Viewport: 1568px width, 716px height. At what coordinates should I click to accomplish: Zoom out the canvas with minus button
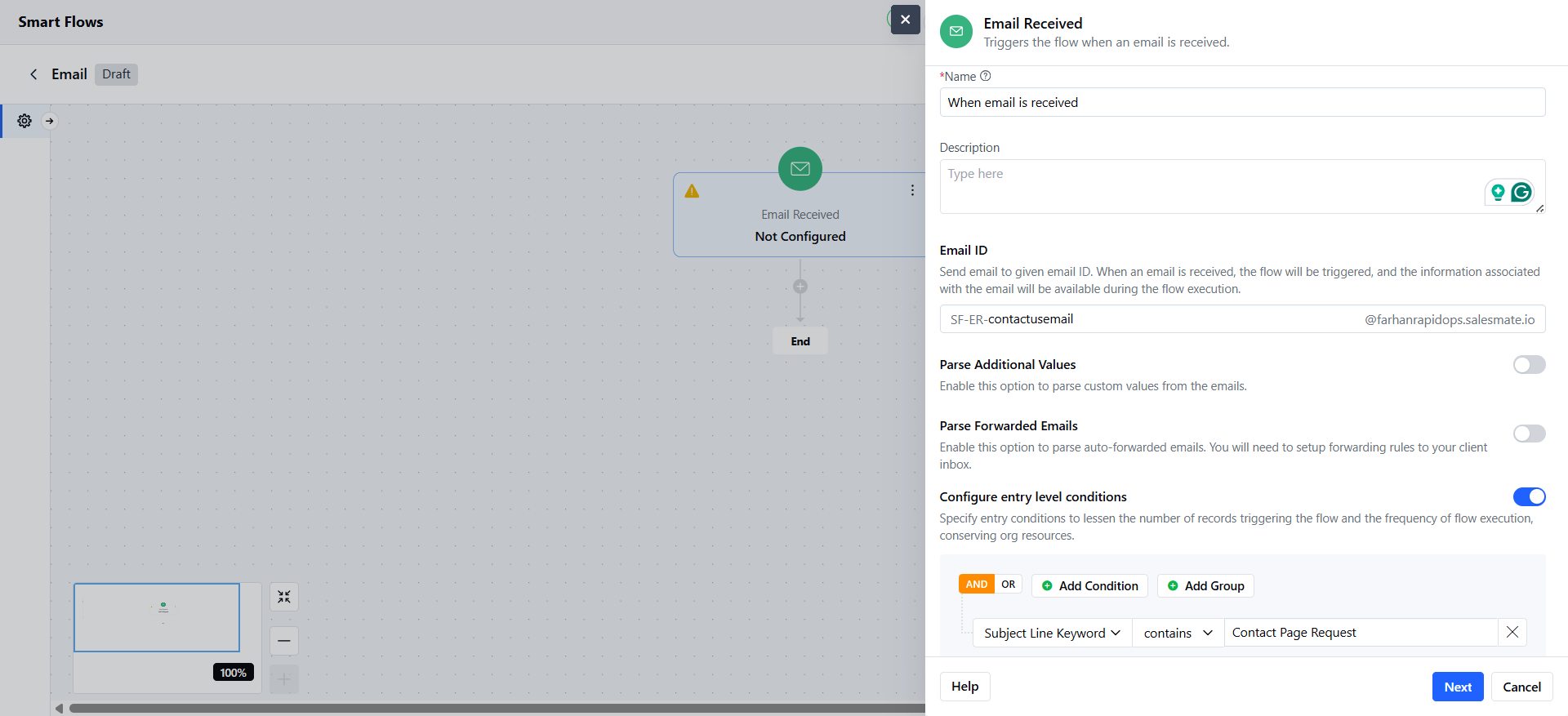284,641
